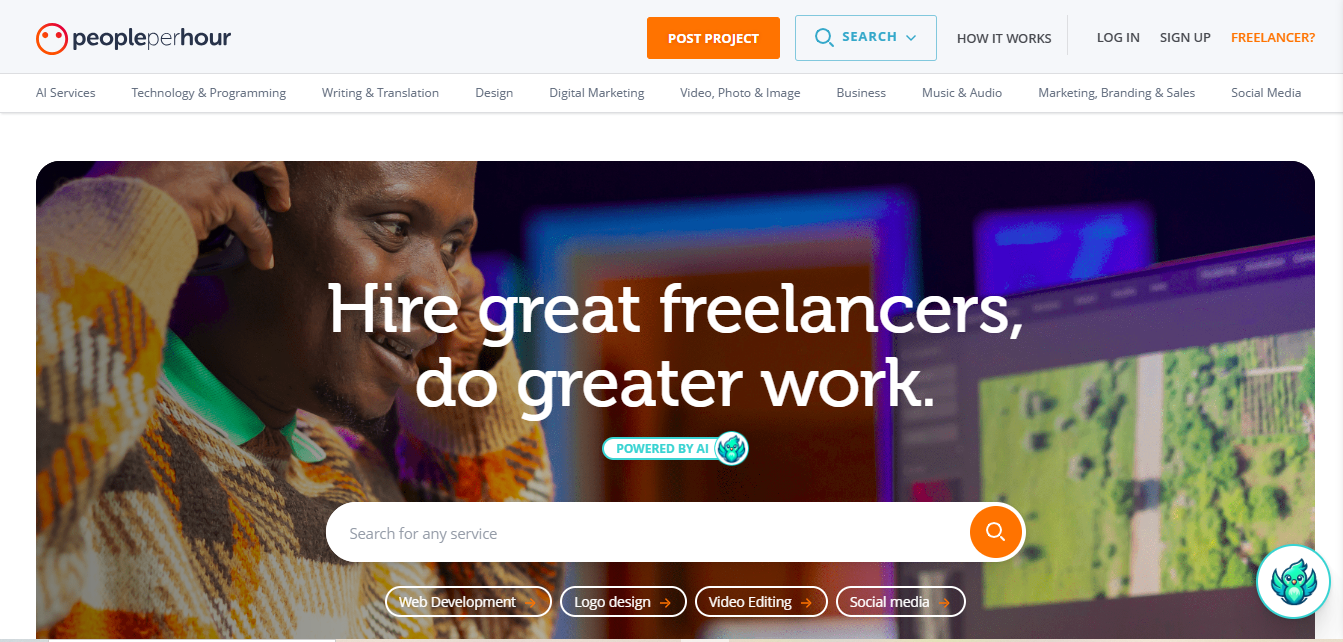Click arrow on Social media chip
1343x642 pixels.
click(944, 602)
